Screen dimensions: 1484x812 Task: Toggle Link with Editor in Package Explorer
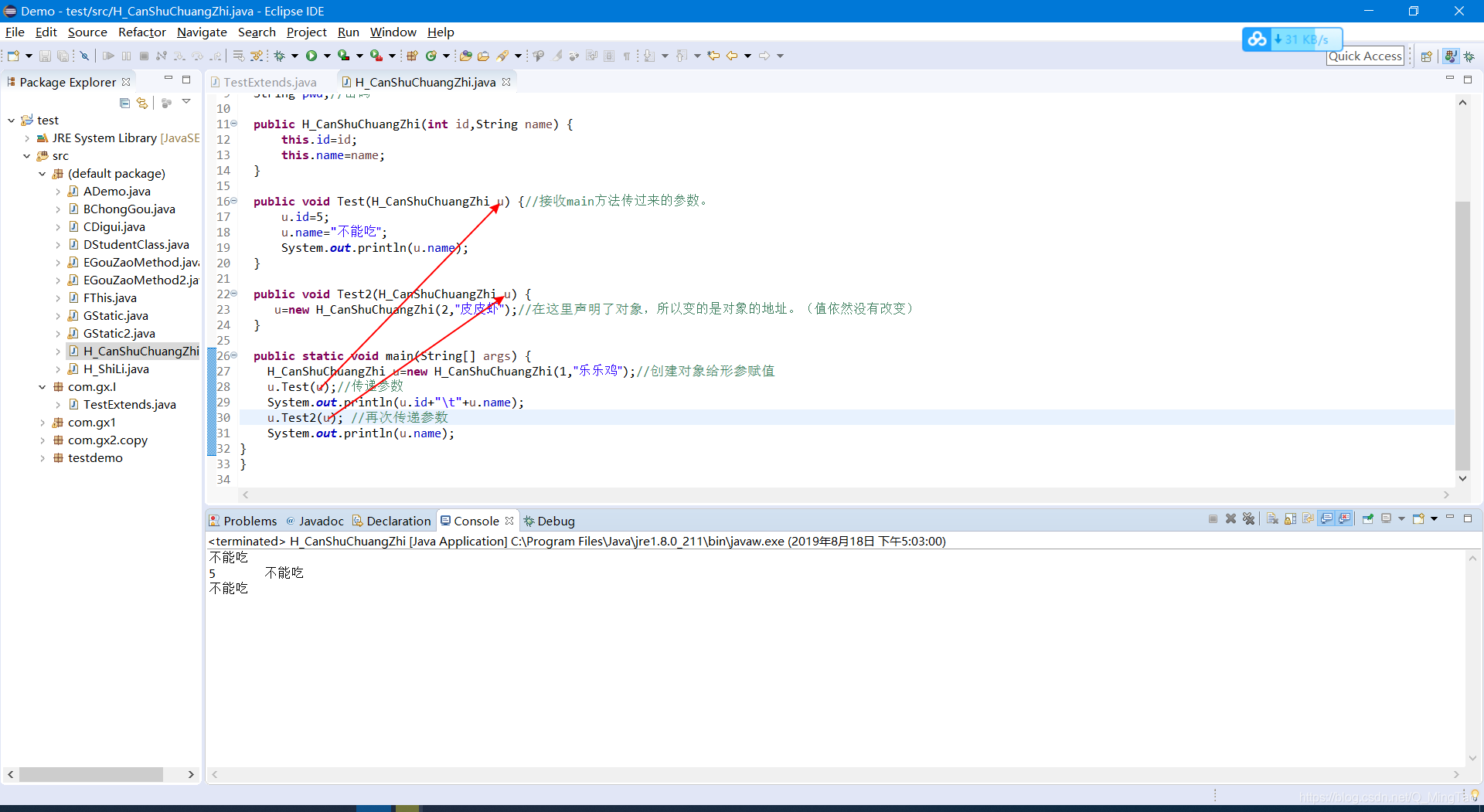click(142, 103)
